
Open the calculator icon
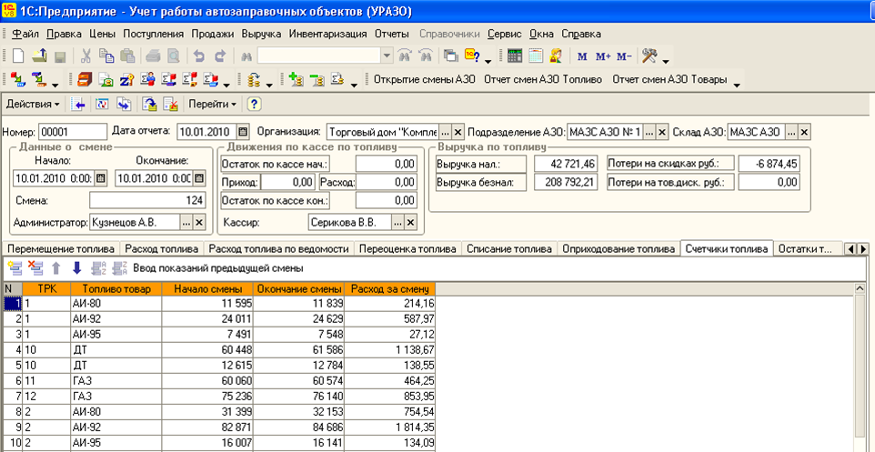[515, 56]
